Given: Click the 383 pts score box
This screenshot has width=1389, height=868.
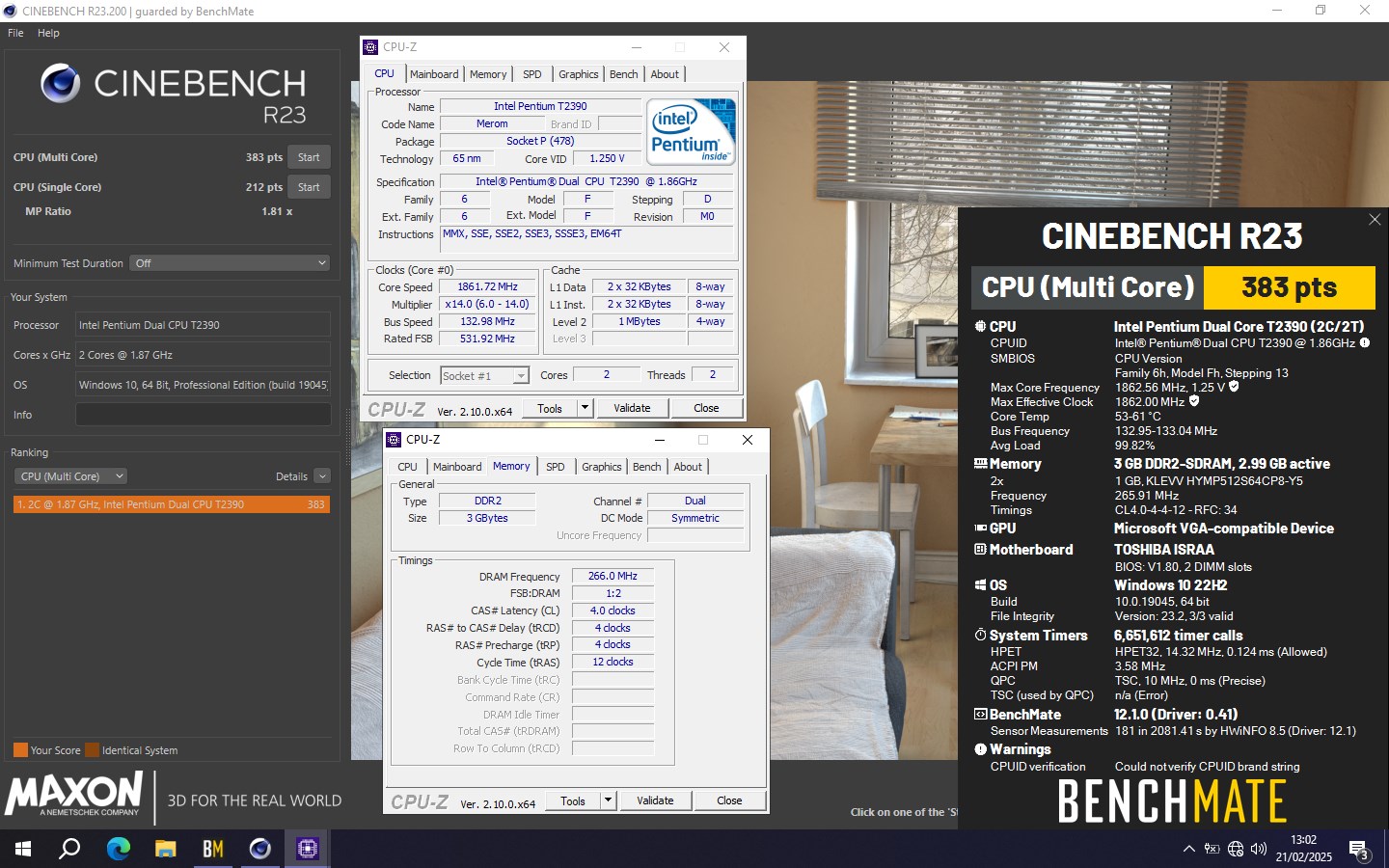Looking at the screenshot, I should coord(1289,287).
